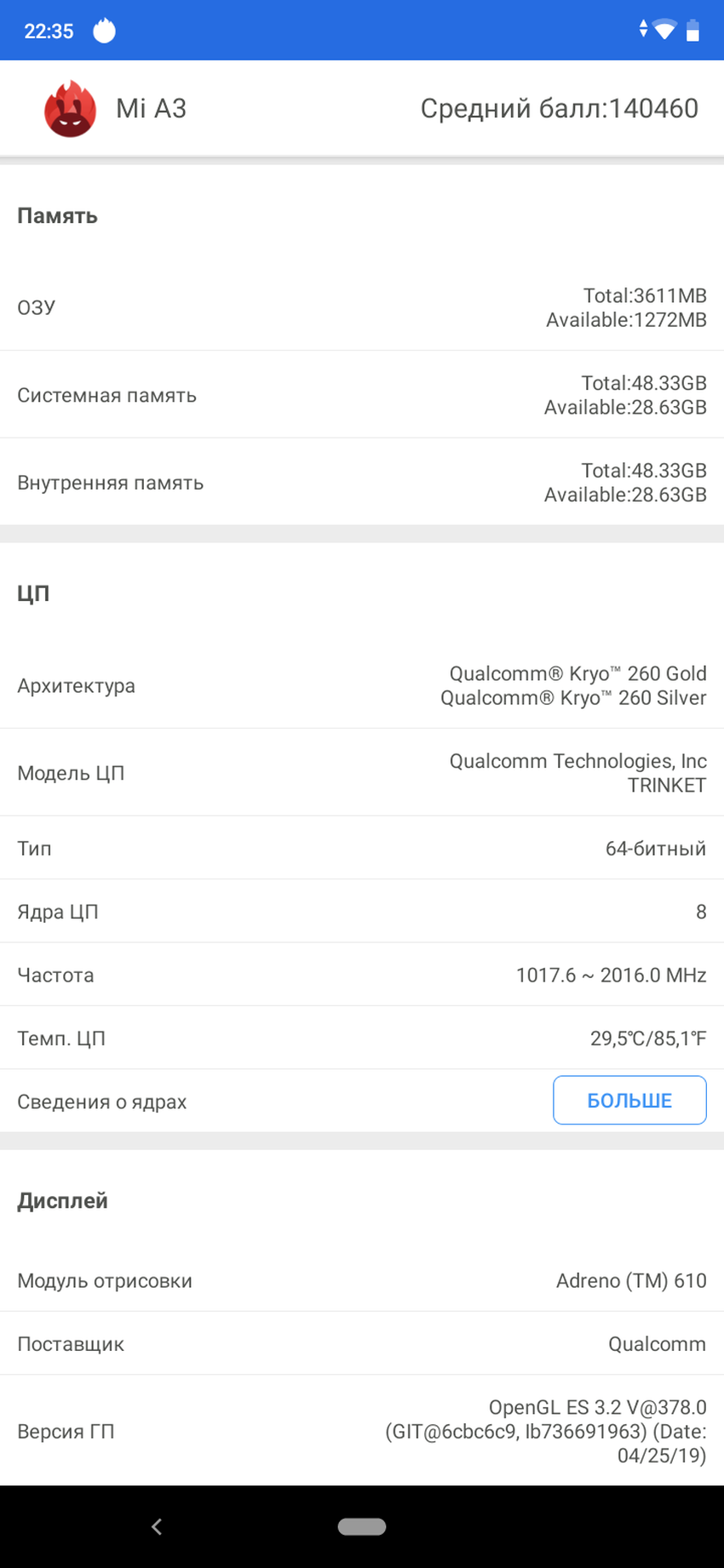Tap the flame notification icon in status bar
This screenshot has width=724, height=1568.
(x=104, y=31)
